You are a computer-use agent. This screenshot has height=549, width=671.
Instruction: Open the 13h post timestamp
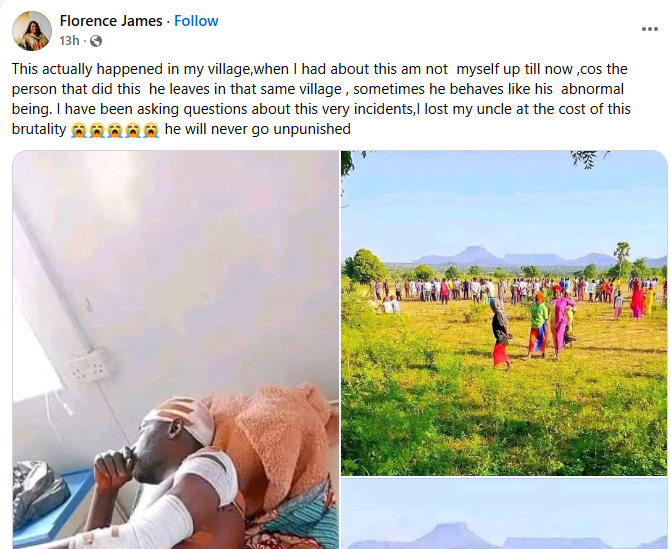coord(69,42)
